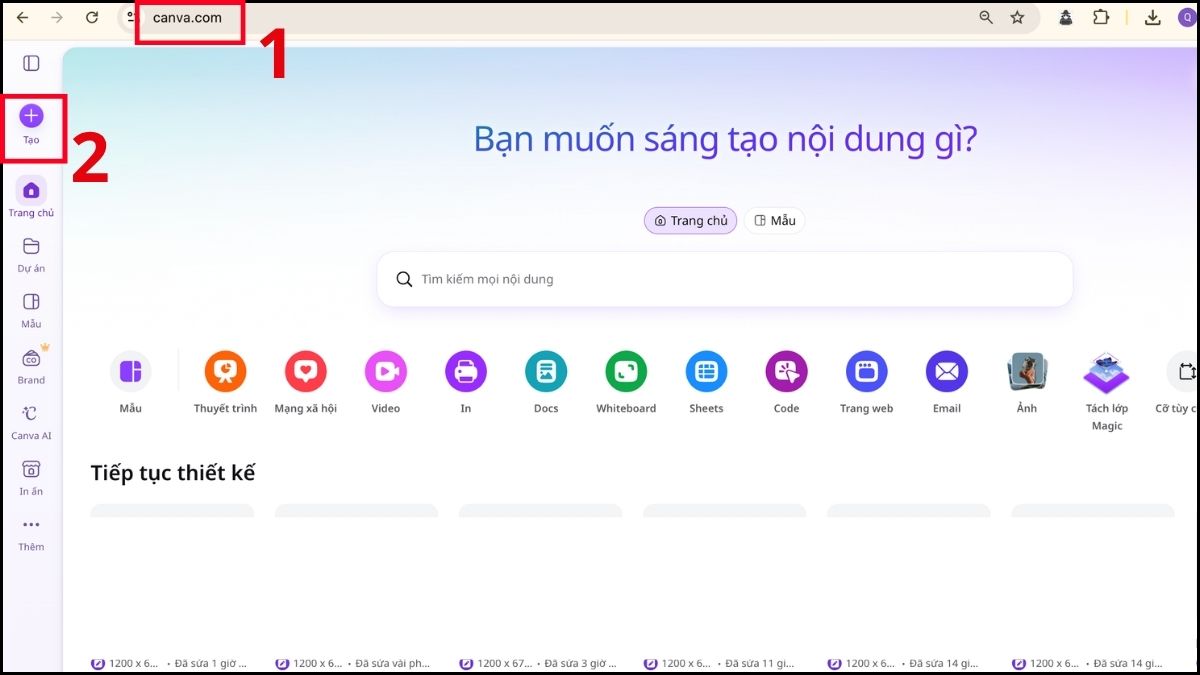The width and height of the screenshot is (1200, 675).
Task: Click the browser forward arrow
Action: pyautogui.click(x=57, y=18)
